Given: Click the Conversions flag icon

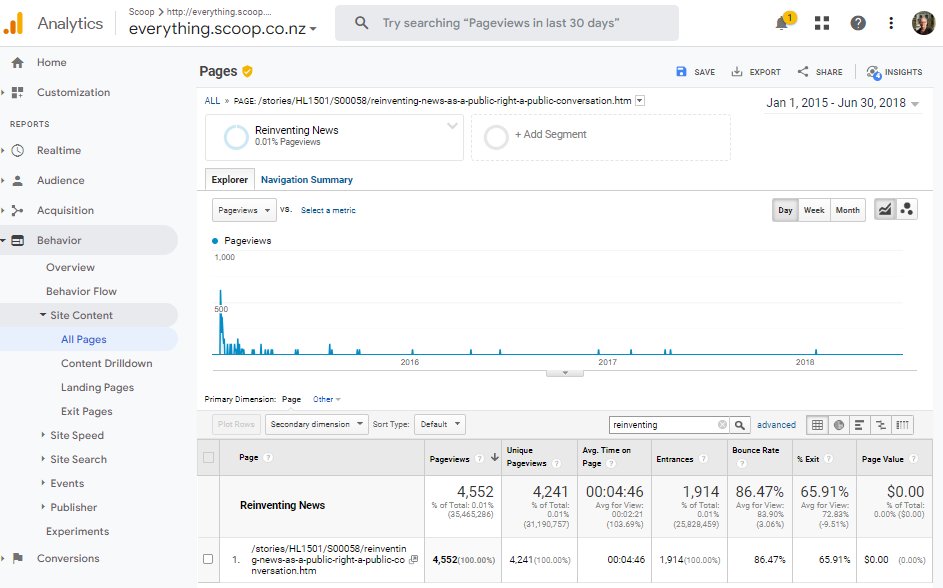Looking at the screenshot, I should [x=17, y=558].
